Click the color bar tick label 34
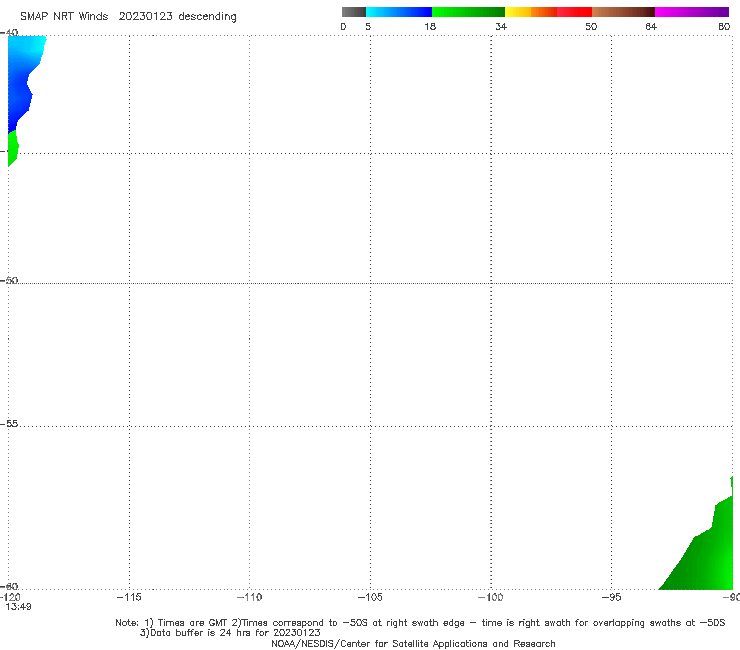The width and height of the screenshot is (740, 650). click(x=501, y=26)
